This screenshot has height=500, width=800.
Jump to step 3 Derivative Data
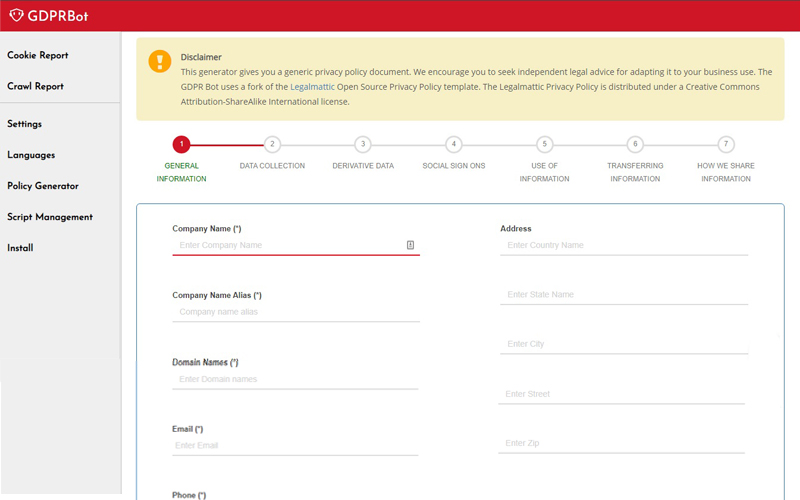pos(363,144)
